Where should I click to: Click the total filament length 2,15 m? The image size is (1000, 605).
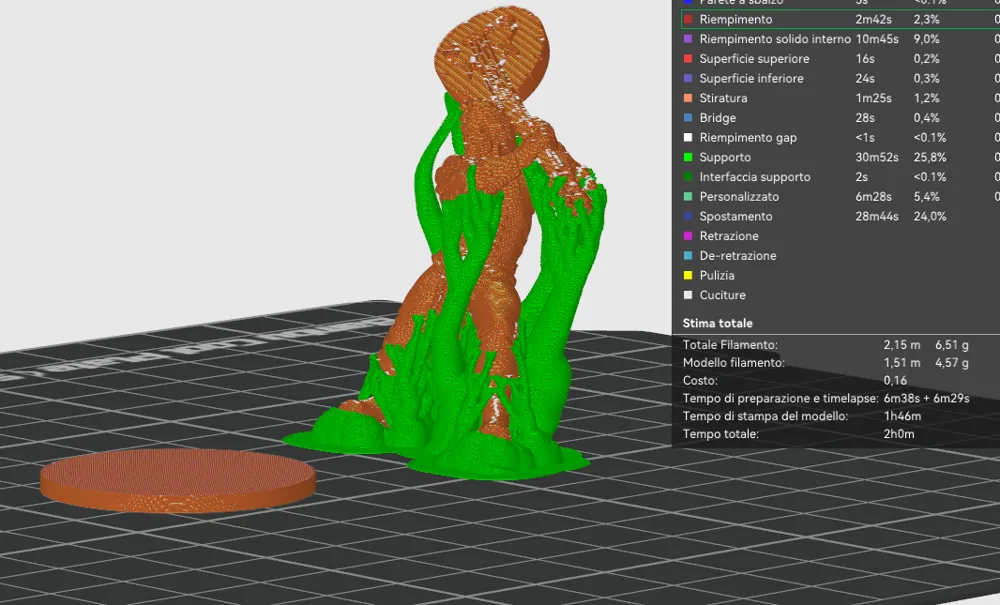click(x=902, y=345)
